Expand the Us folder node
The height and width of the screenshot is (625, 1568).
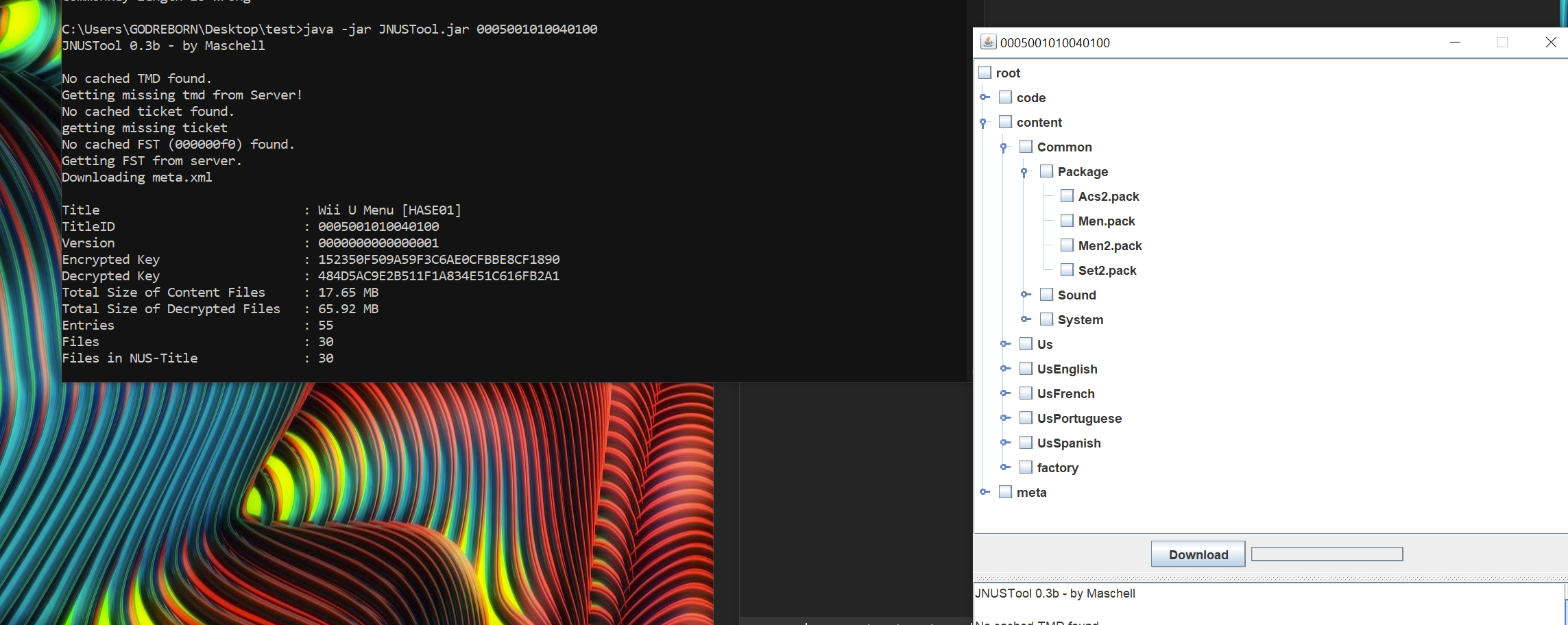click(1005, 344)
